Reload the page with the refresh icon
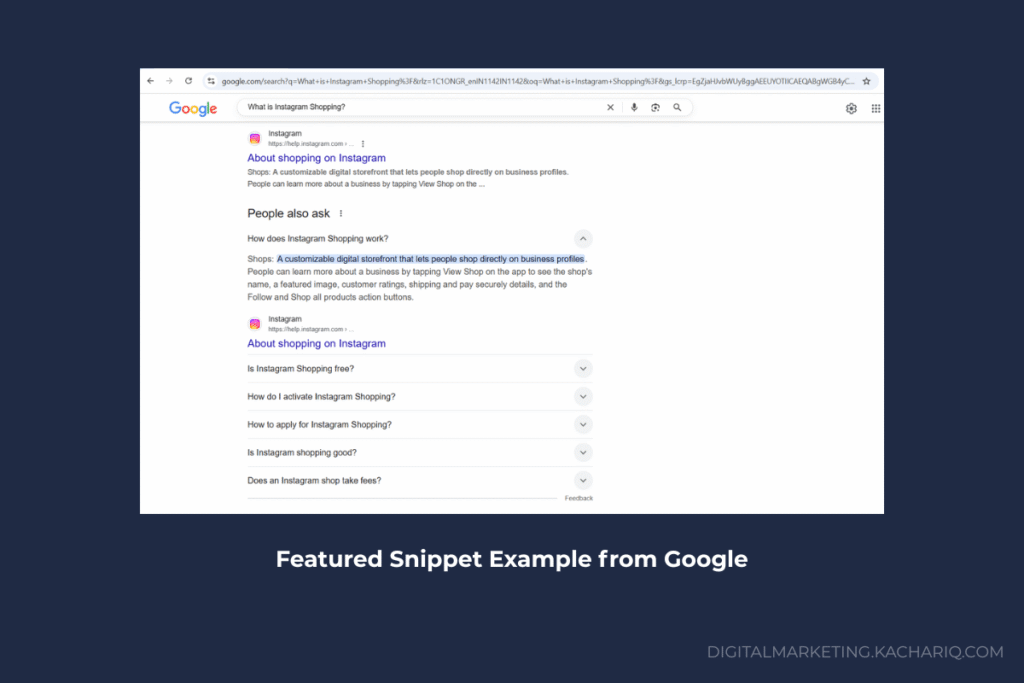The height and width of the screenshot is (683, 1024). (188, 81)
